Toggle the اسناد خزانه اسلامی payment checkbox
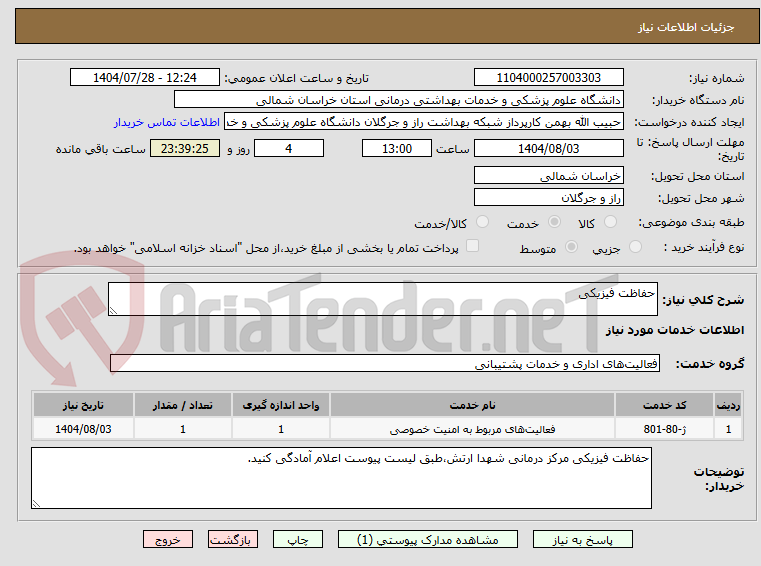Image resolution: width=761 pixels, height=566 pixels. (x=472, y=246)
